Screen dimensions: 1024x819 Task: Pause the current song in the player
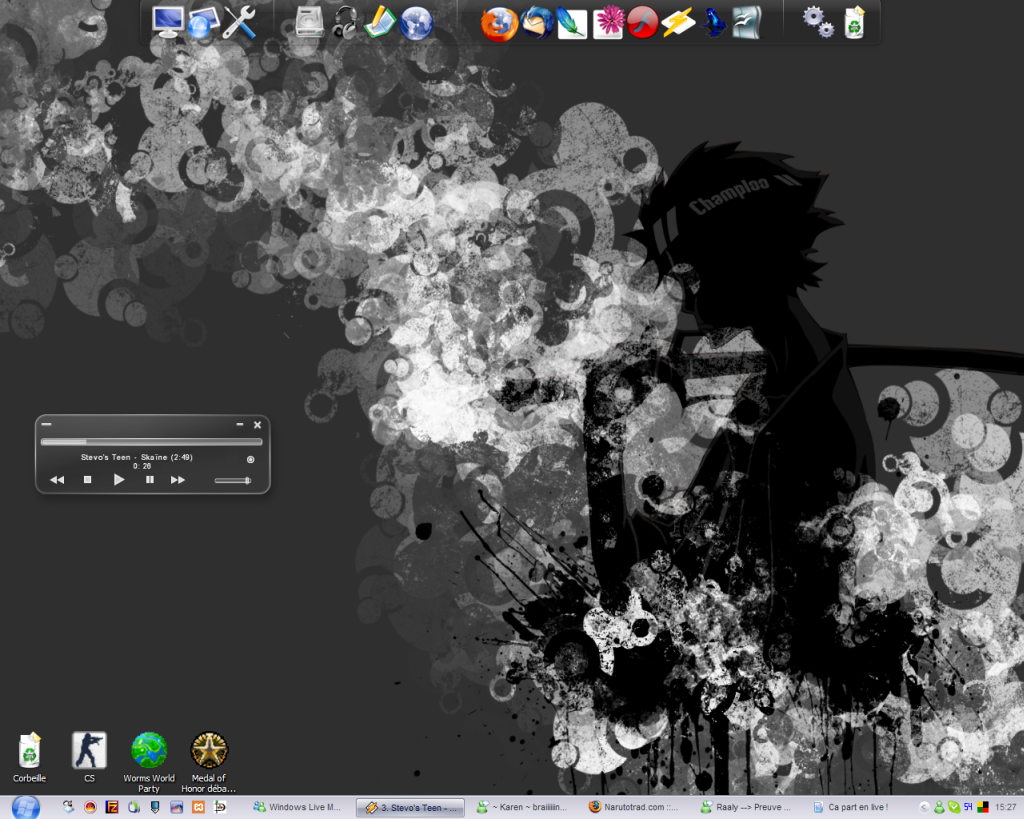[x=150, y=479]
